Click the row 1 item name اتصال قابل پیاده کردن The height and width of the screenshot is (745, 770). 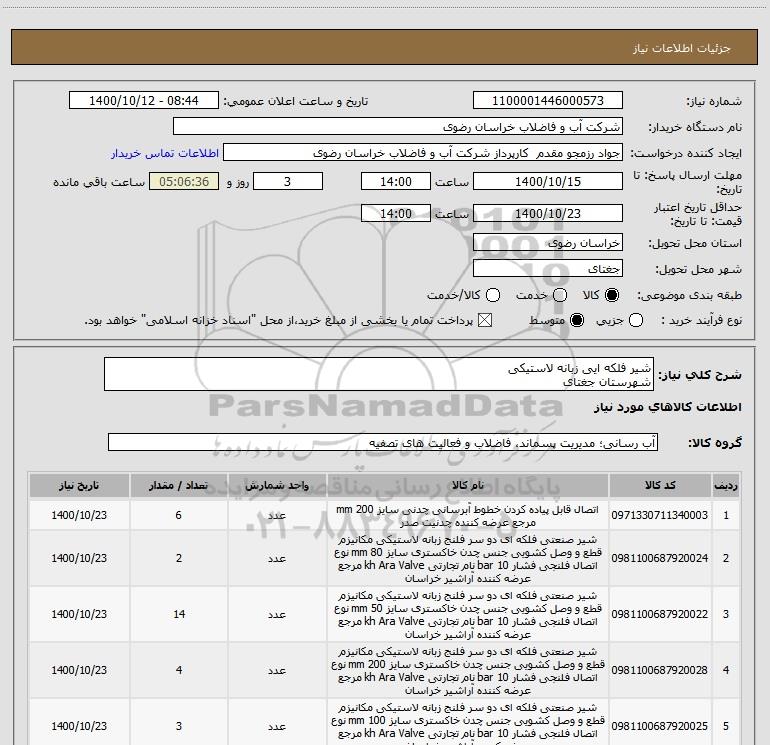click(x=468, y=516)
